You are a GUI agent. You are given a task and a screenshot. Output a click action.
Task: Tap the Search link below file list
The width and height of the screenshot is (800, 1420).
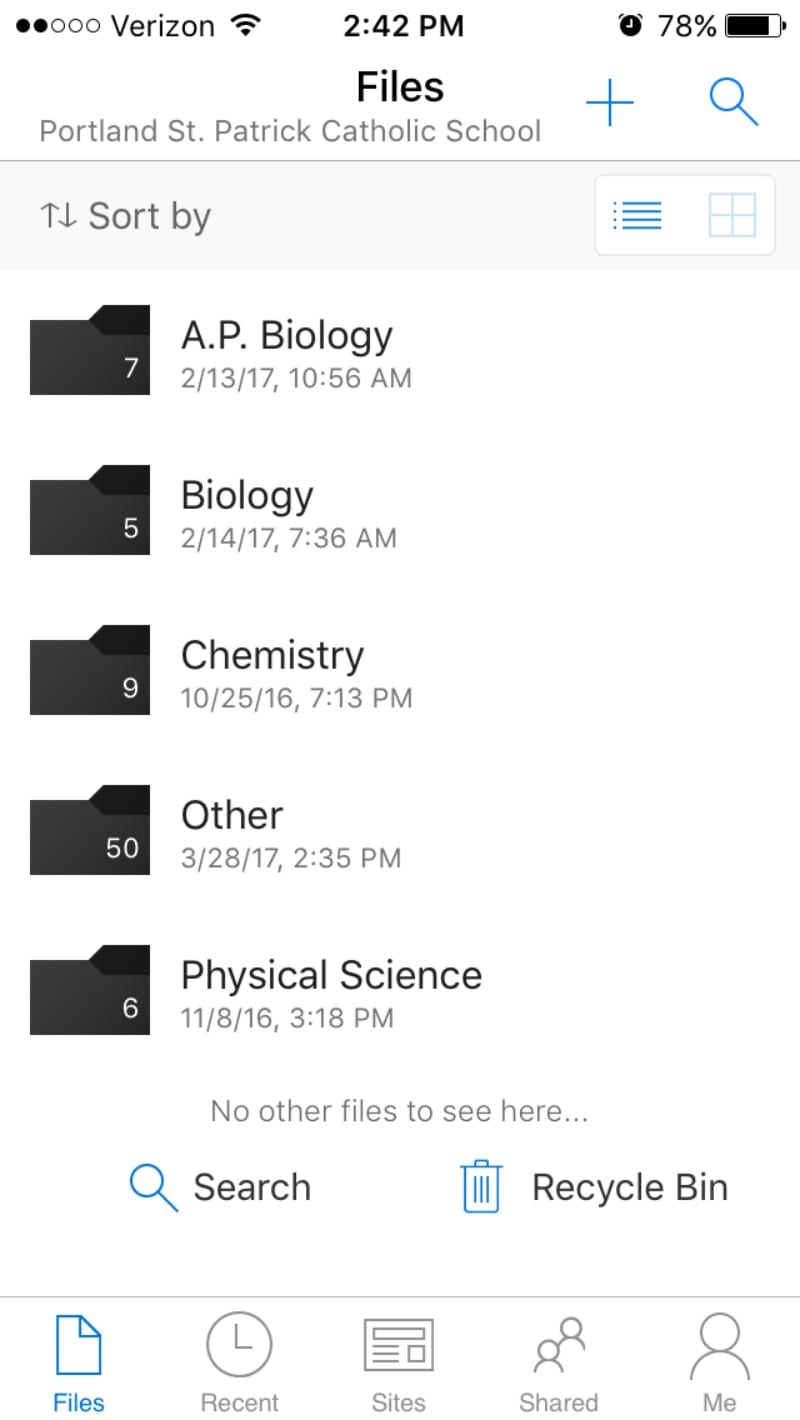tap(221, 1187)
